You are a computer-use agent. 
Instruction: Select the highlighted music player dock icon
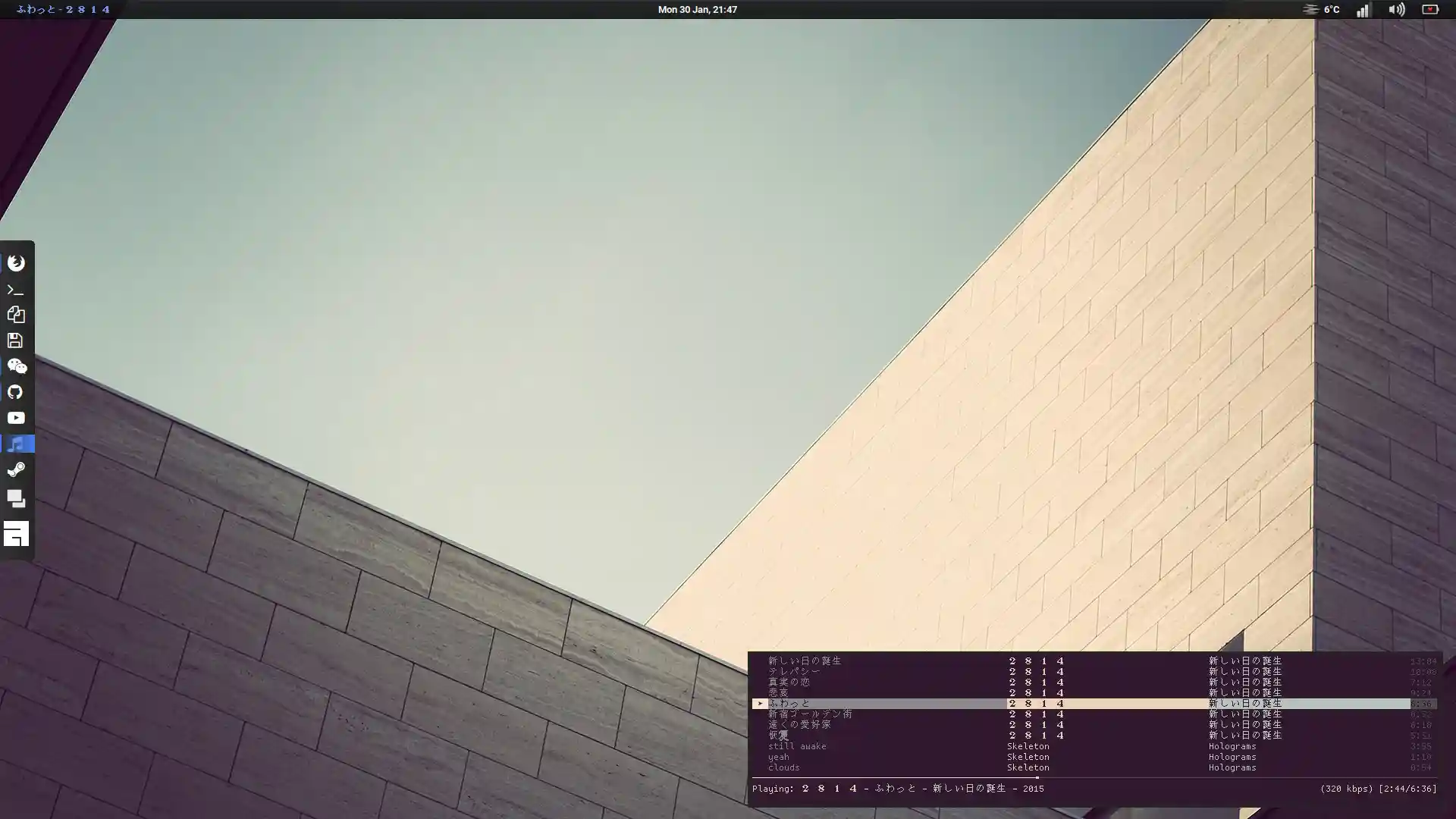coord(16,444)
